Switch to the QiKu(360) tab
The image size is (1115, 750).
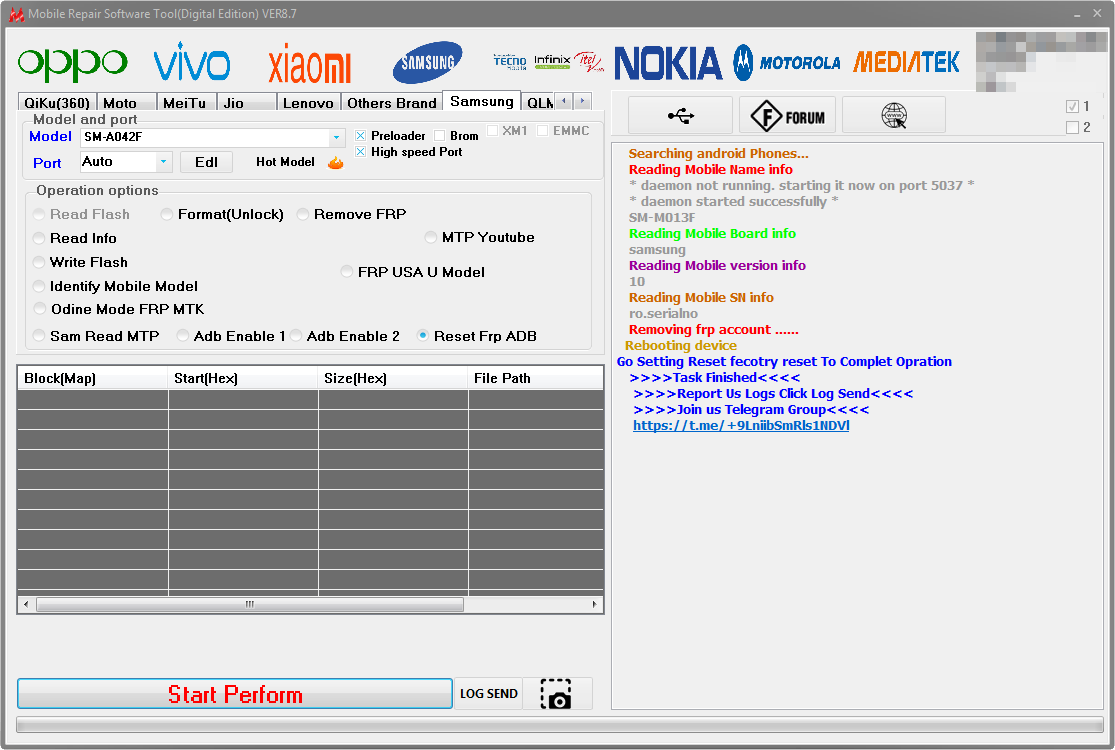pos(57,102)
